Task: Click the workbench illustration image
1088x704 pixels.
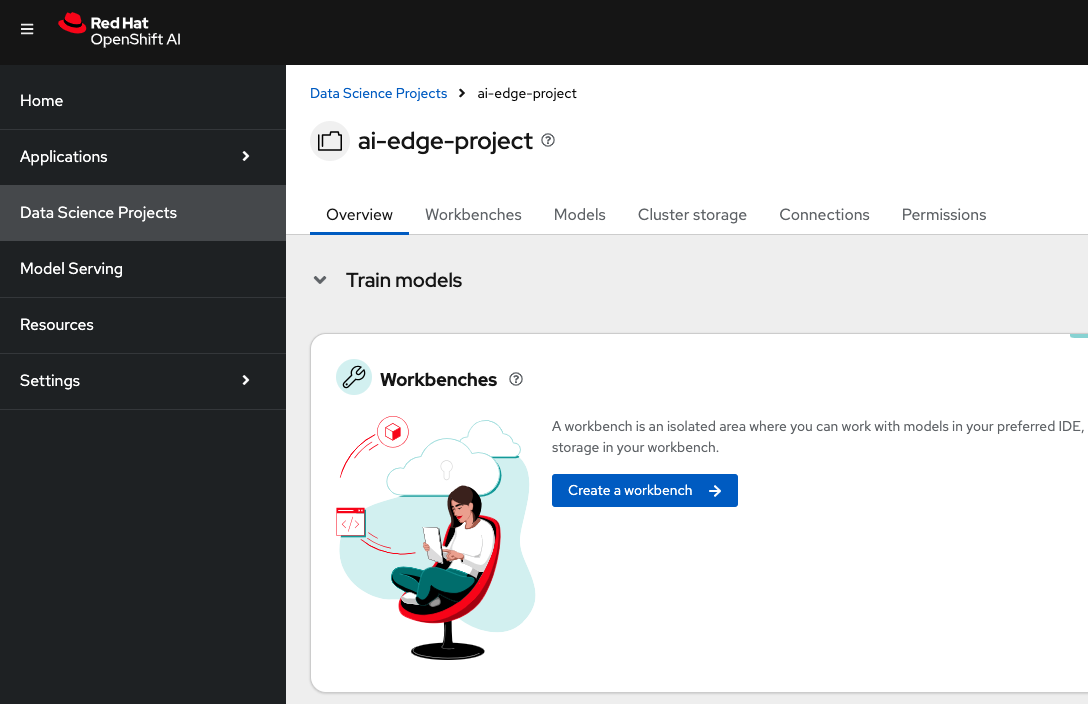Action: tap(435, 538)
